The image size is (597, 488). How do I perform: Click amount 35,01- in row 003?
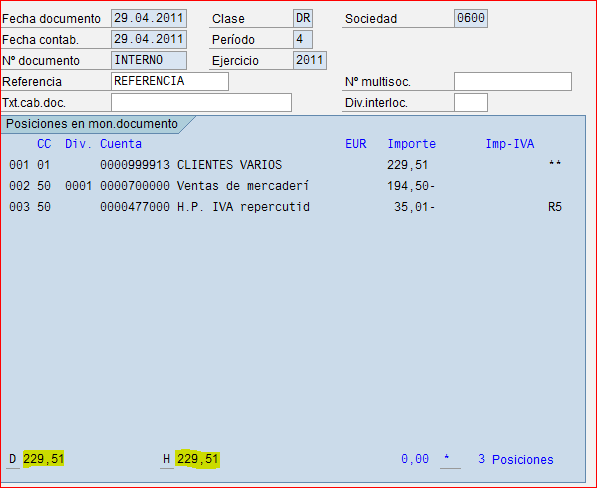(x=414, y=207)
